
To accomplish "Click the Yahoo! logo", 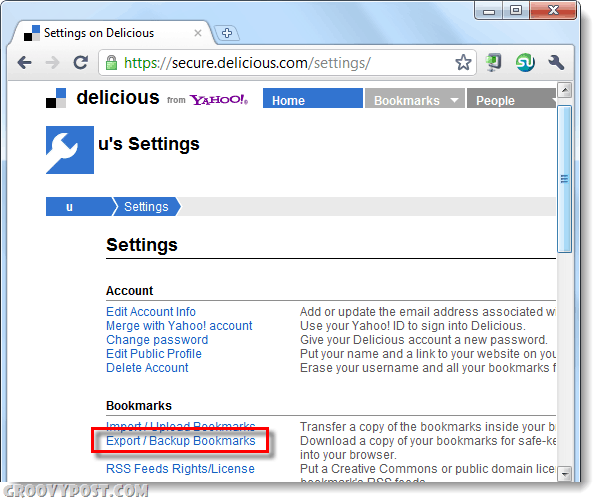I will (219, 100).
